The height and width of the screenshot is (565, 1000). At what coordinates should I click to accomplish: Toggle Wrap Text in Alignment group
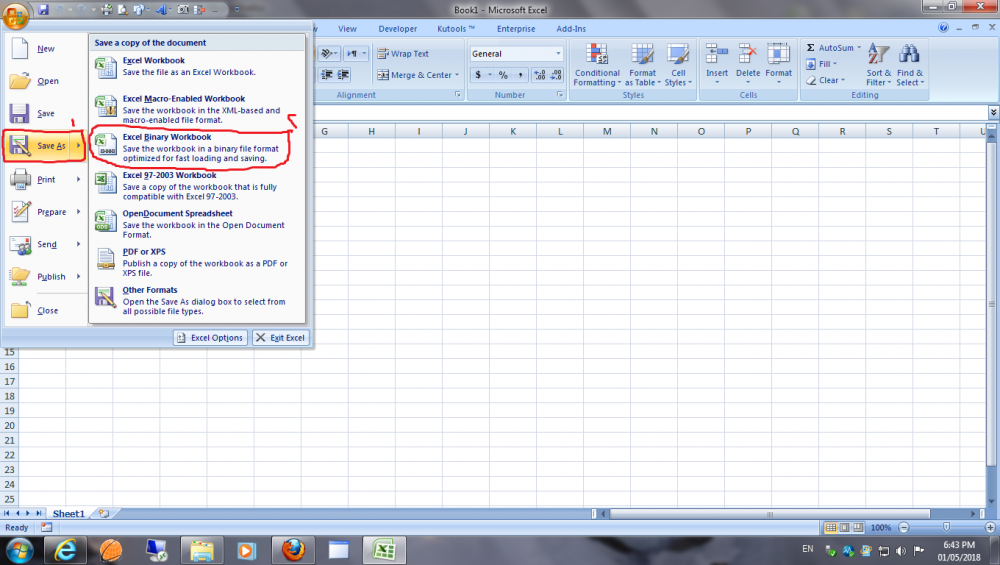tap(403, 54)
